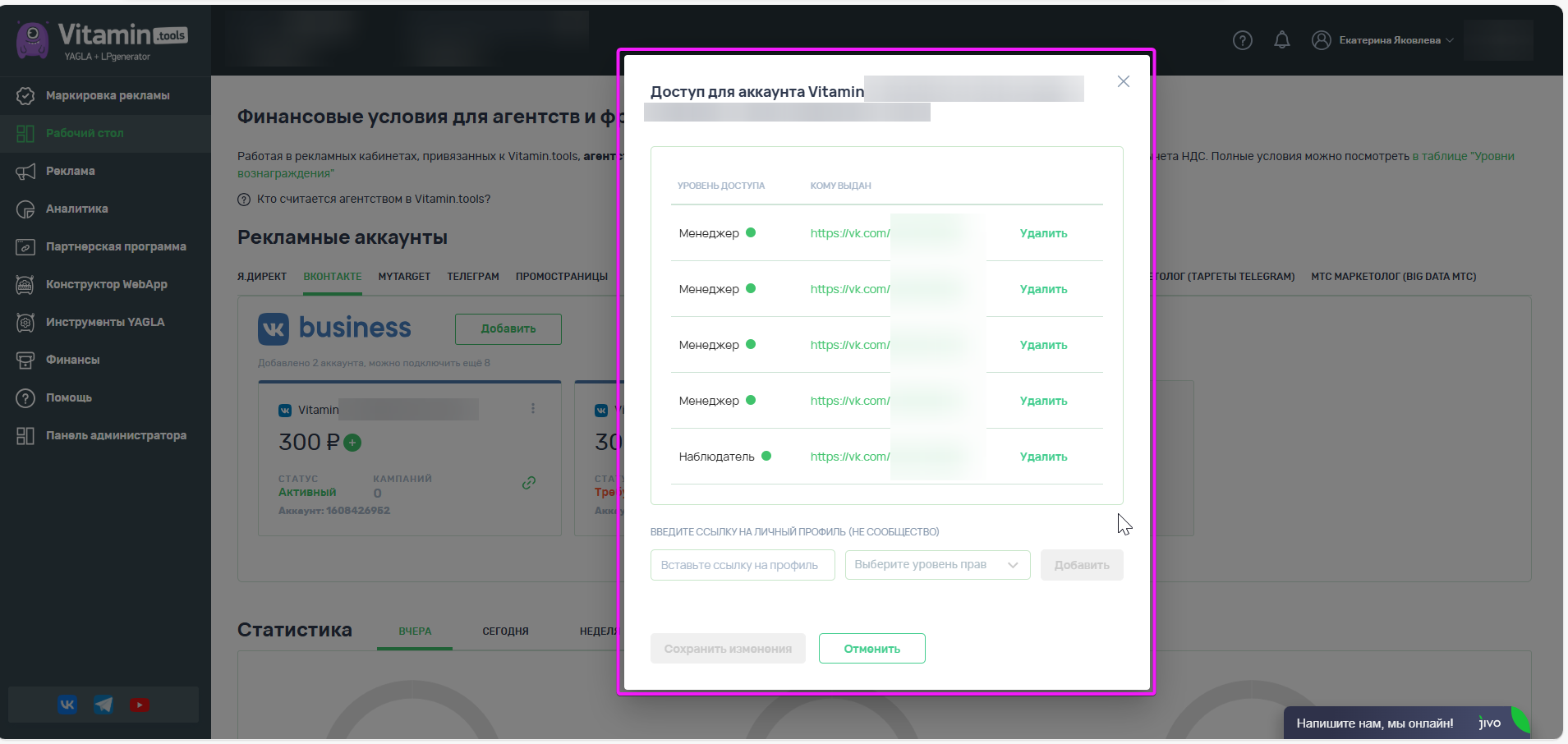This screenshot has height=744, width=1568.
Task: Open the Наблюдатель row vk.com profile link
Action: 850,457
